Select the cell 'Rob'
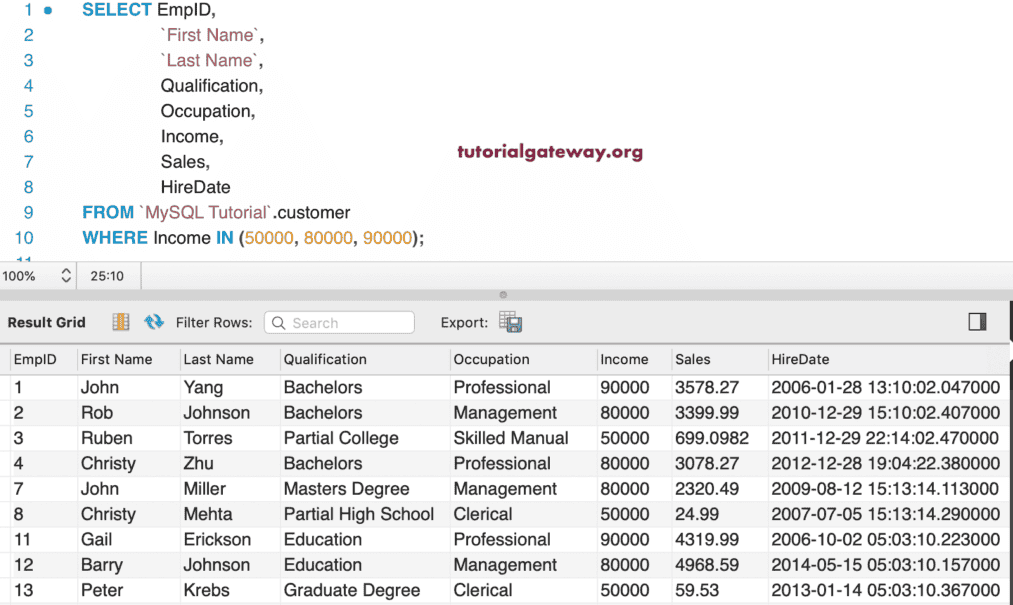Screen dimensions: 1013x605 click(97, 412)
